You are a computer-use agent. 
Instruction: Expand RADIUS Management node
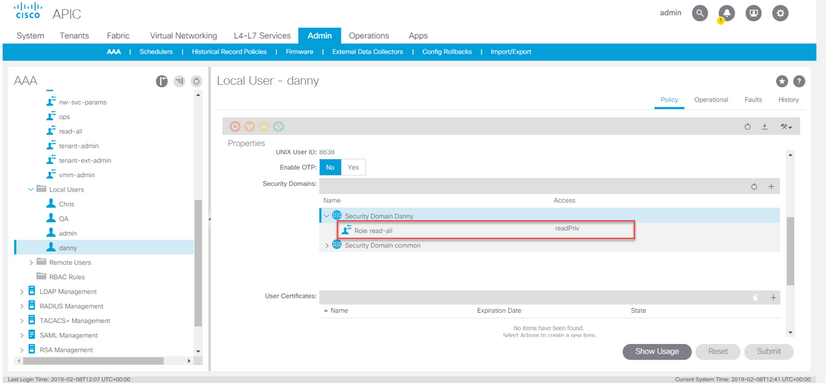pyautogui.click(x=22, y=306)
